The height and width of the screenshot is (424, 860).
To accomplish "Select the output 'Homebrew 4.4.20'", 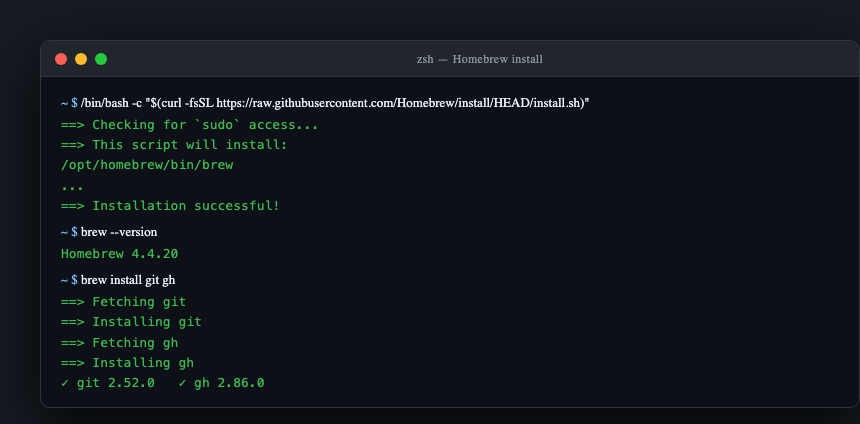I will [x=120, y=254].
